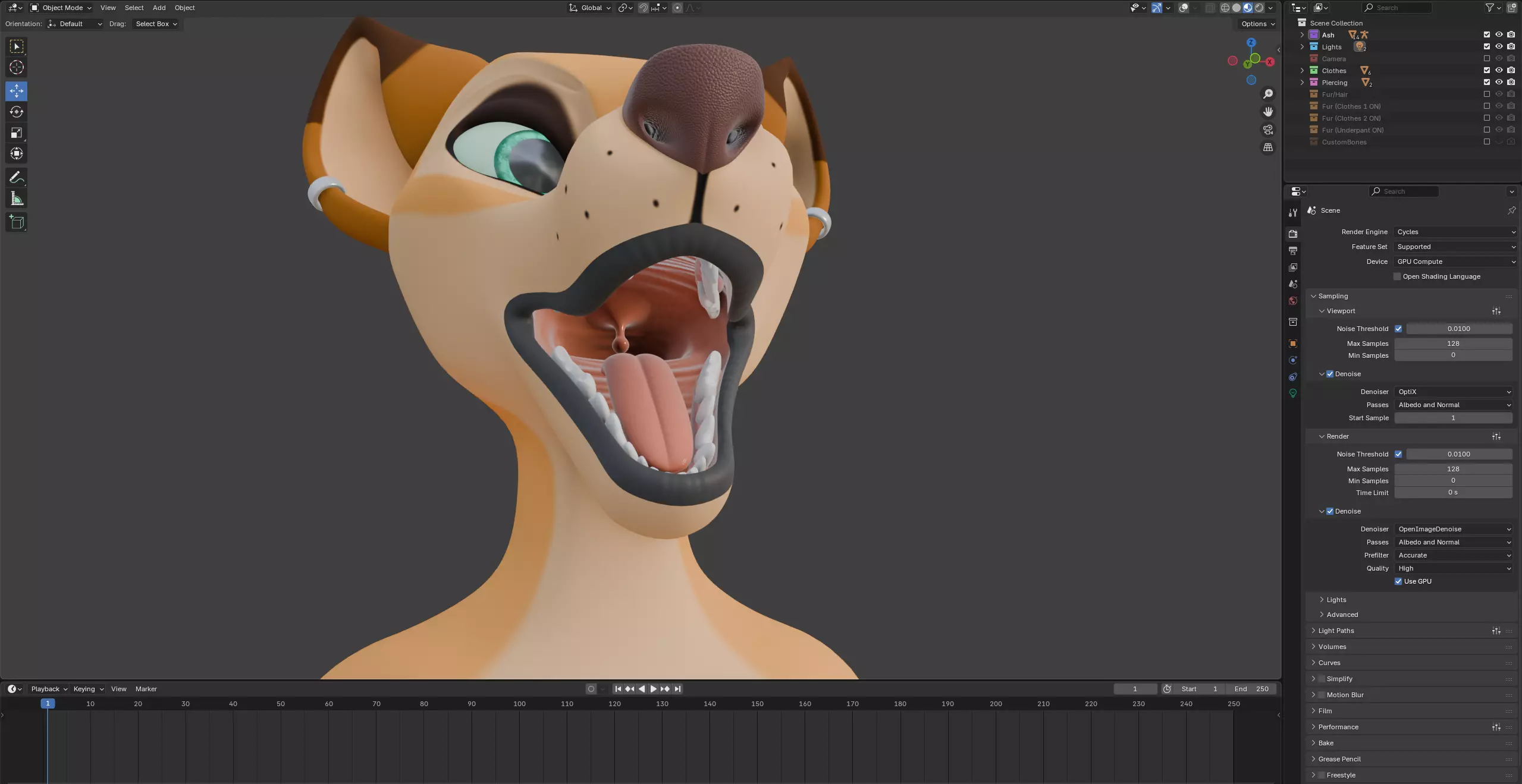This screenshot has height=784, width=1522.
Task: Open the Feature Set dropdown
Action: click(x=1455, y=247)
